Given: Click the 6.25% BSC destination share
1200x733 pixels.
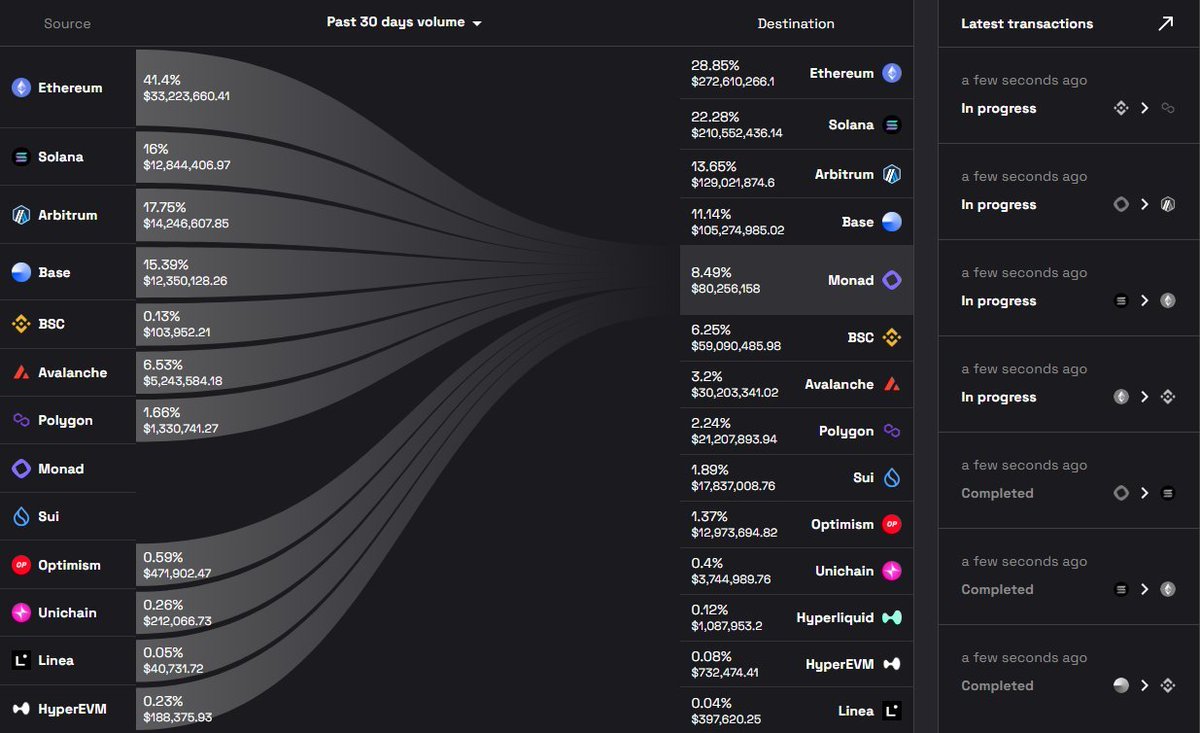Looking at the screenshot, I should [x=711, y=329].
